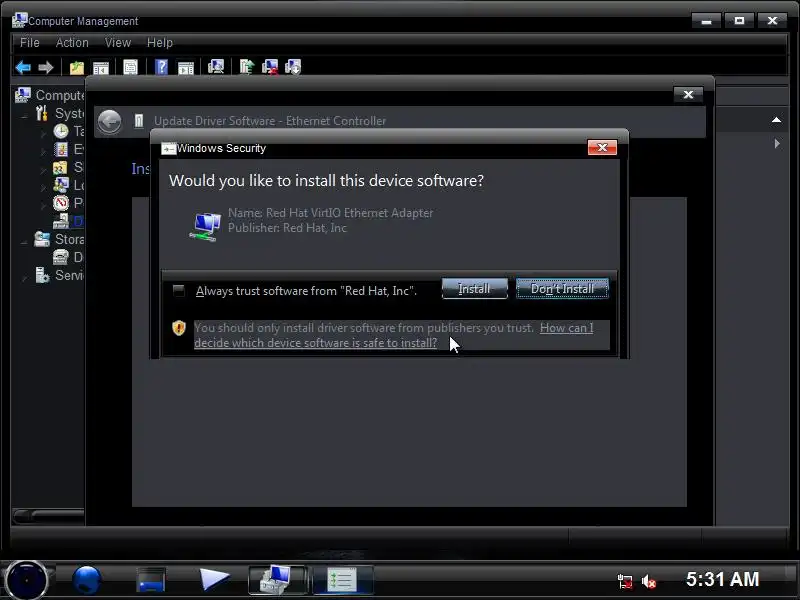Close the Update Driver Software window

click(x=688, y=94)
